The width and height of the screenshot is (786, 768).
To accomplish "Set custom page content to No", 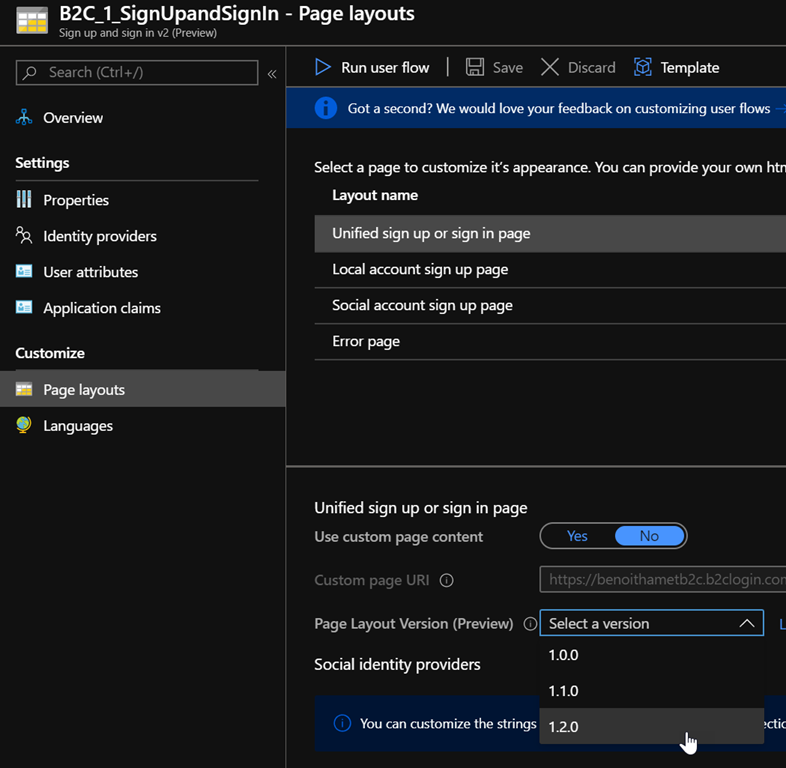I will [649, 536].
